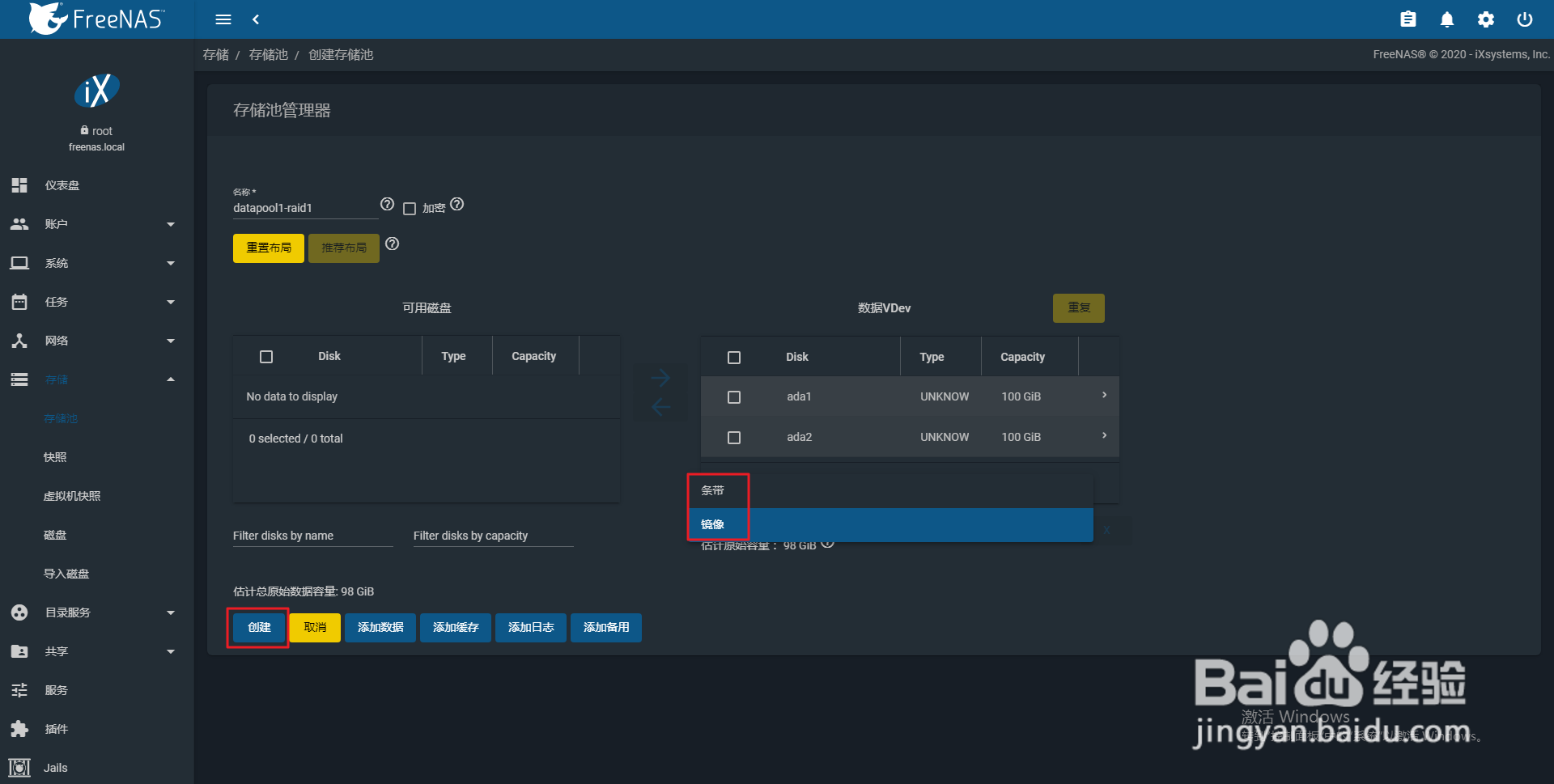Screen dimensions: 1554x784
Task: Click Filter disks by name field
Action: pyautogui.click(x=313, y=536)
